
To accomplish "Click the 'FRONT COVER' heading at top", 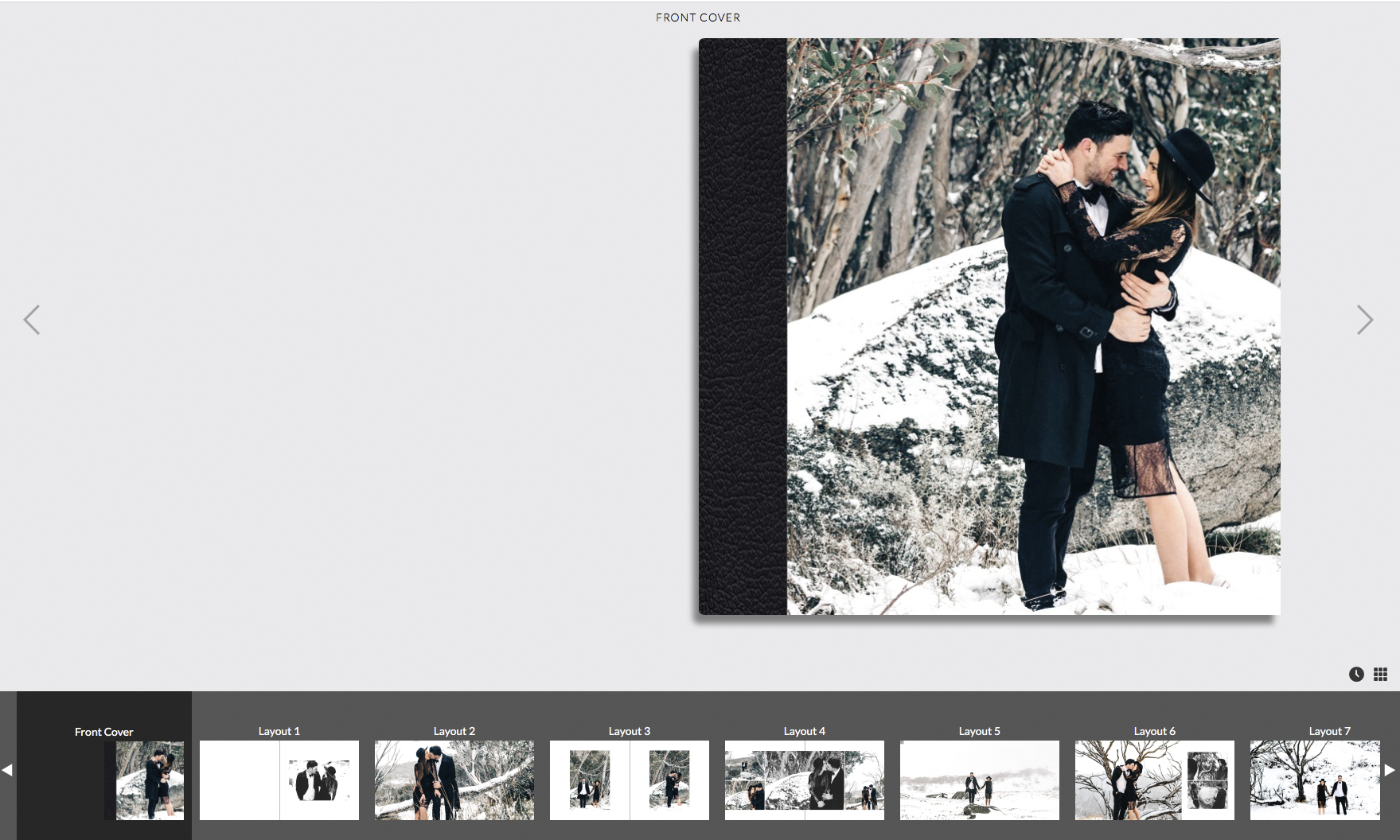I will [x=698, y=17].
